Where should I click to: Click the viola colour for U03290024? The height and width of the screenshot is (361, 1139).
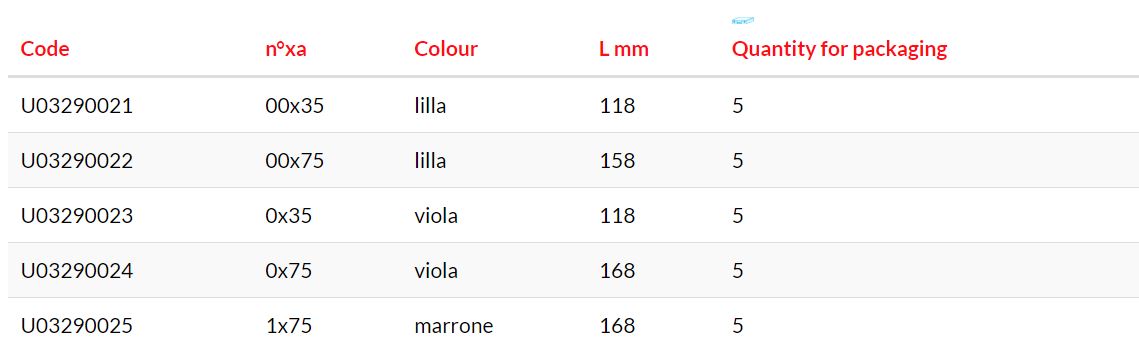[x=436, y=271]
